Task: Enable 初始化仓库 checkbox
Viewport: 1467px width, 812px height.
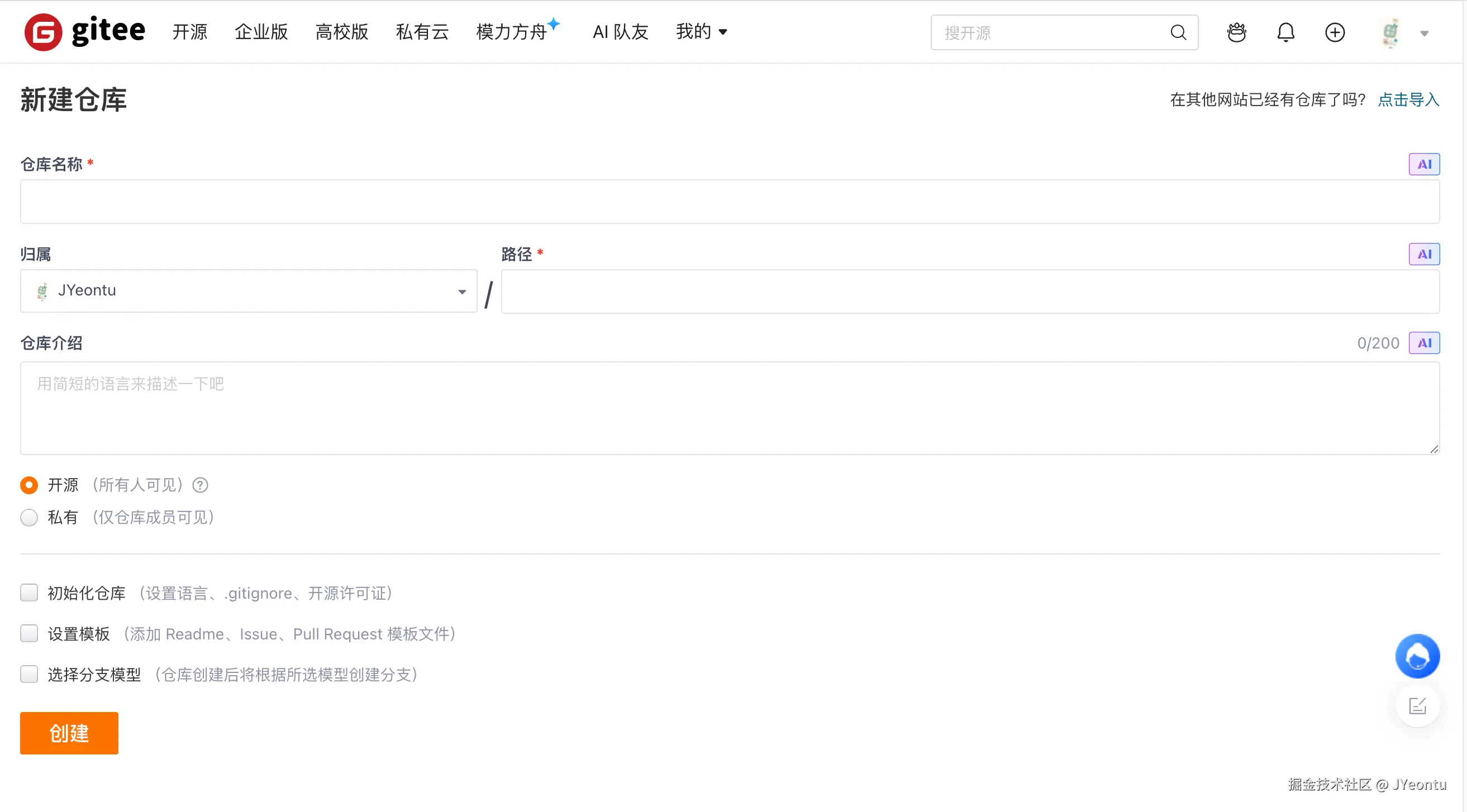Action: [x=29, y=593]
